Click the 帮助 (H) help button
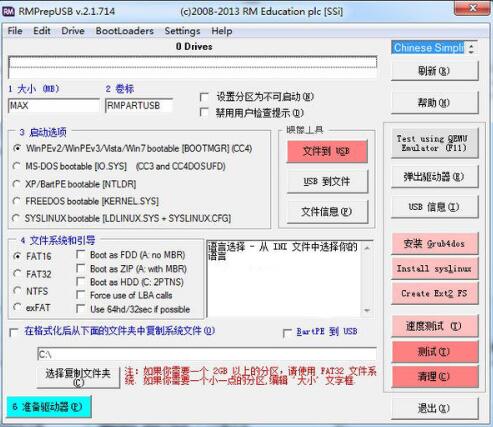Viewport: 493px width, 427px height. coord(434,103)
